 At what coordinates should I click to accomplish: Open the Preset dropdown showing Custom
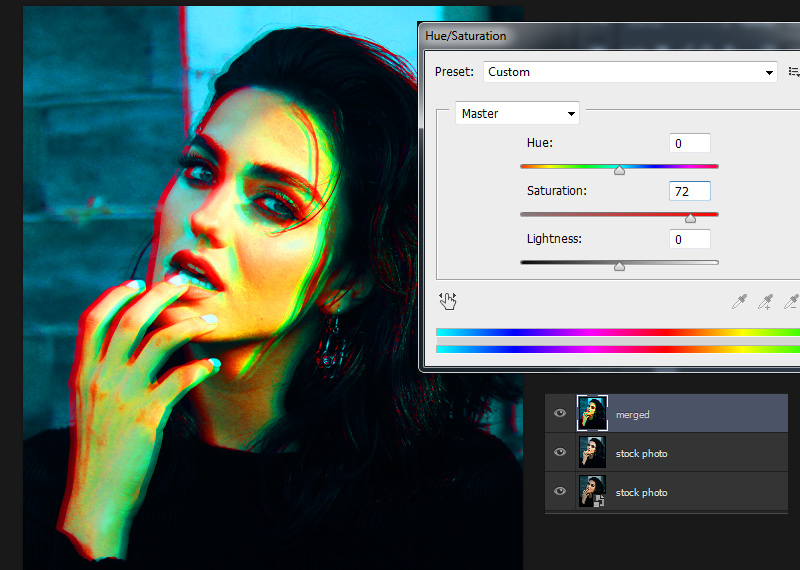pos(630,72)
